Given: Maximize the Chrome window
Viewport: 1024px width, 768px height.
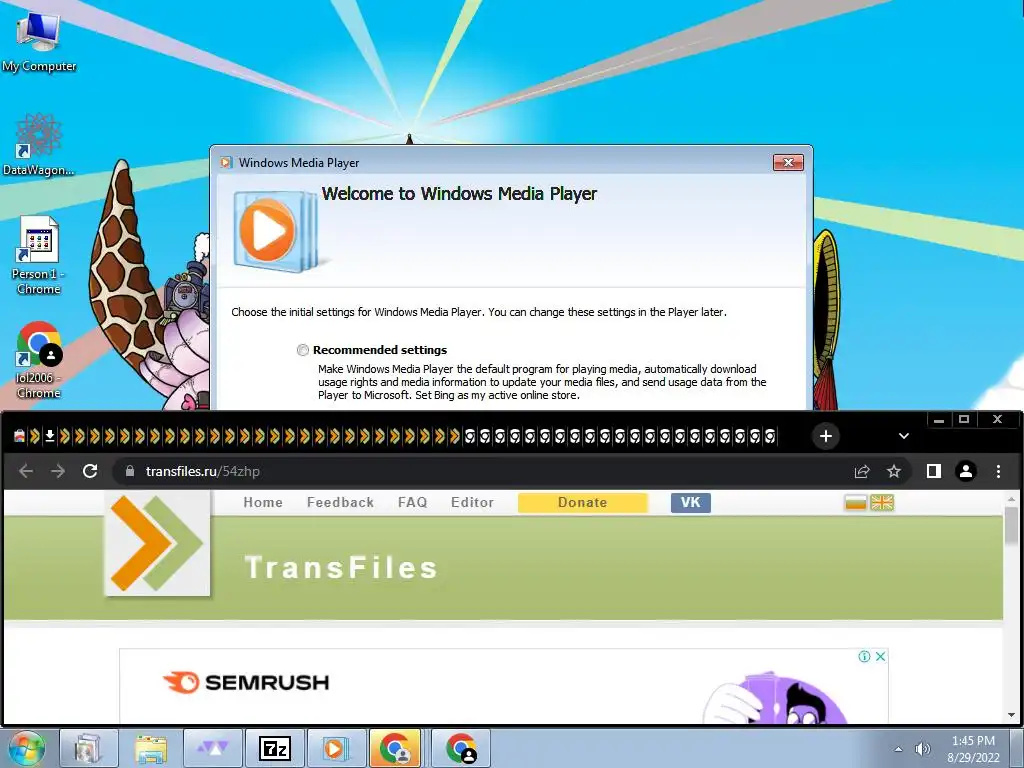Looking at the screenshot, I should click(964, 419).
